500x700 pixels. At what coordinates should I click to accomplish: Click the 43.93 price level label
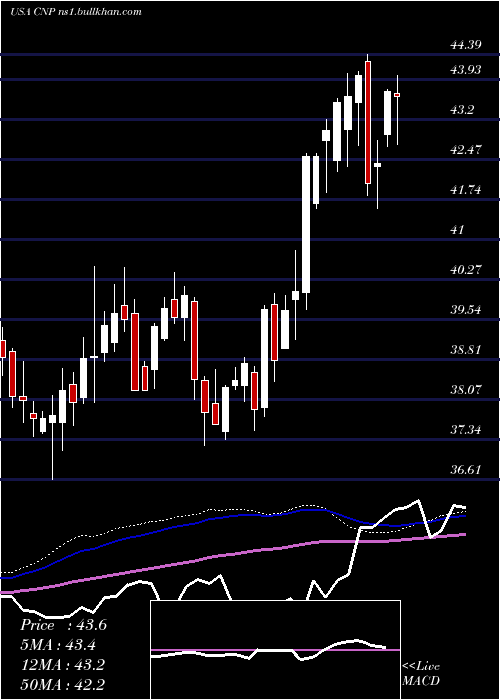click(466, 69)
